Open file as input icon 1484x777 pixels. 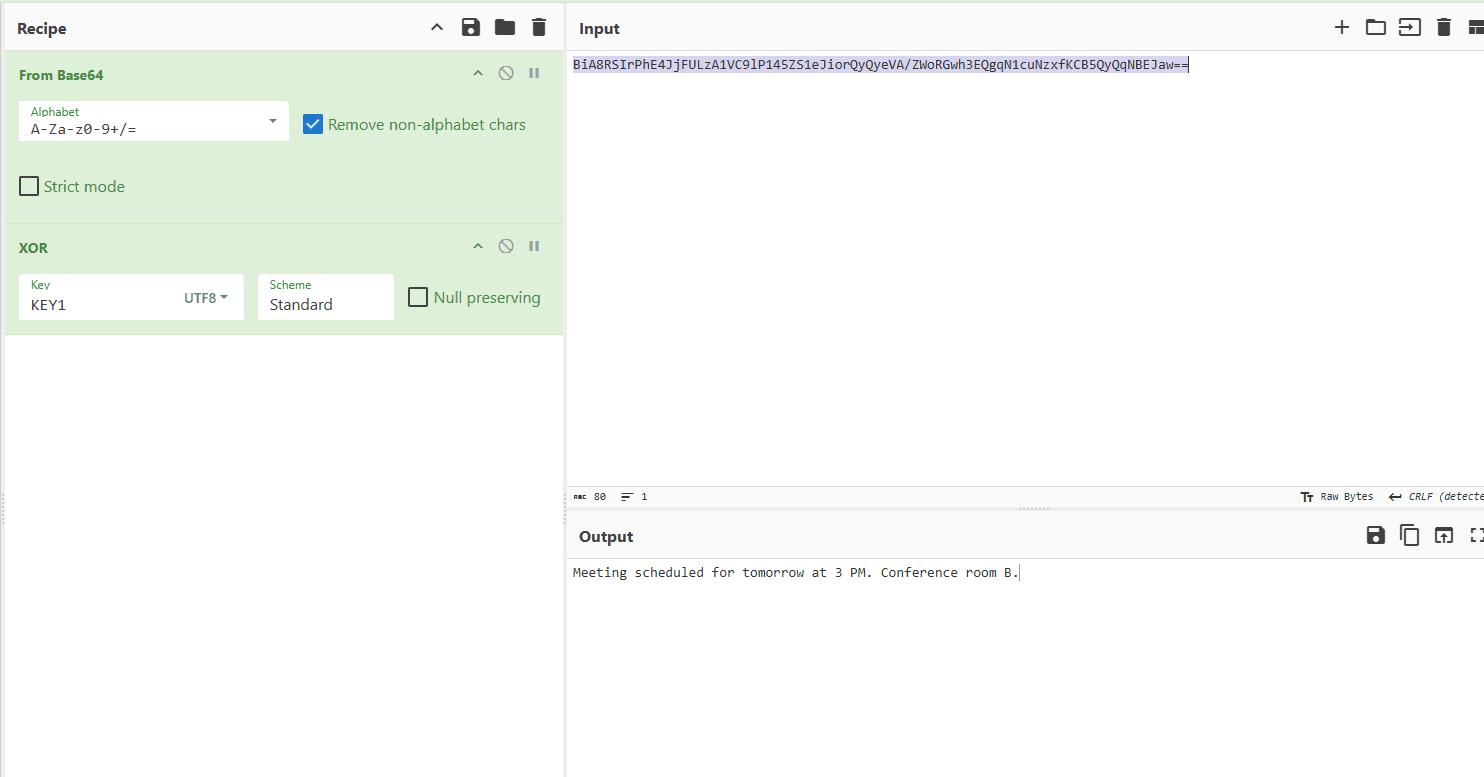coord(1409,28)
